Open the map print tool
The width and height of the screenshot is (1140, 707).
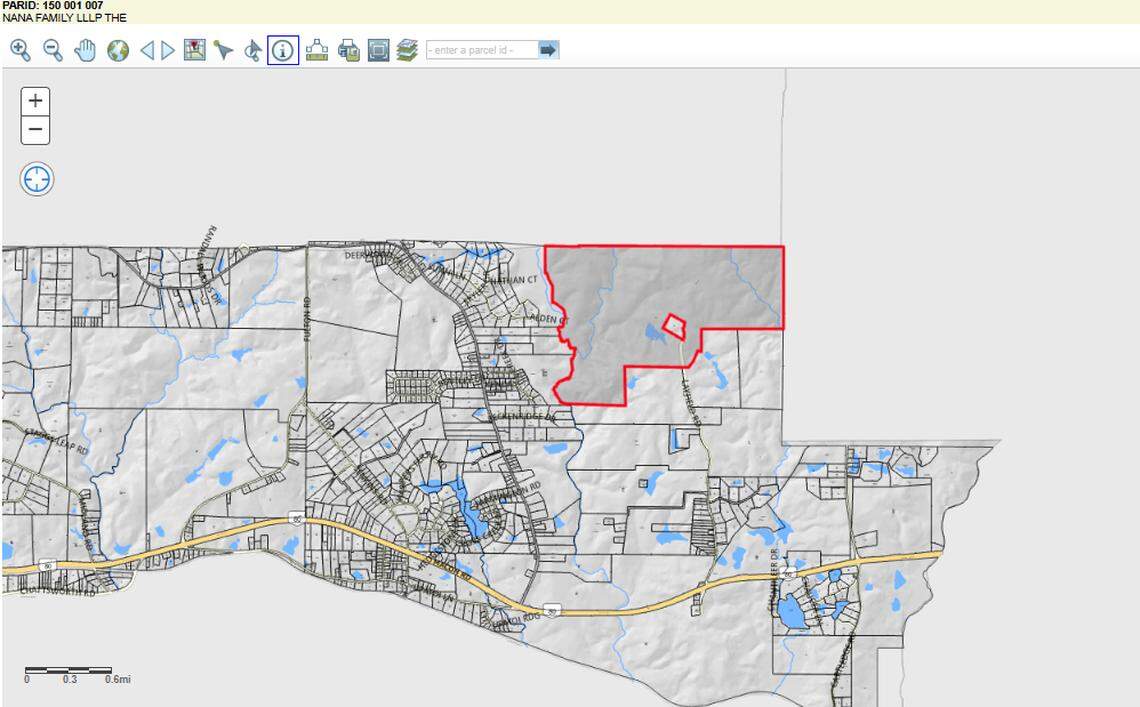(x=347, y=49)
